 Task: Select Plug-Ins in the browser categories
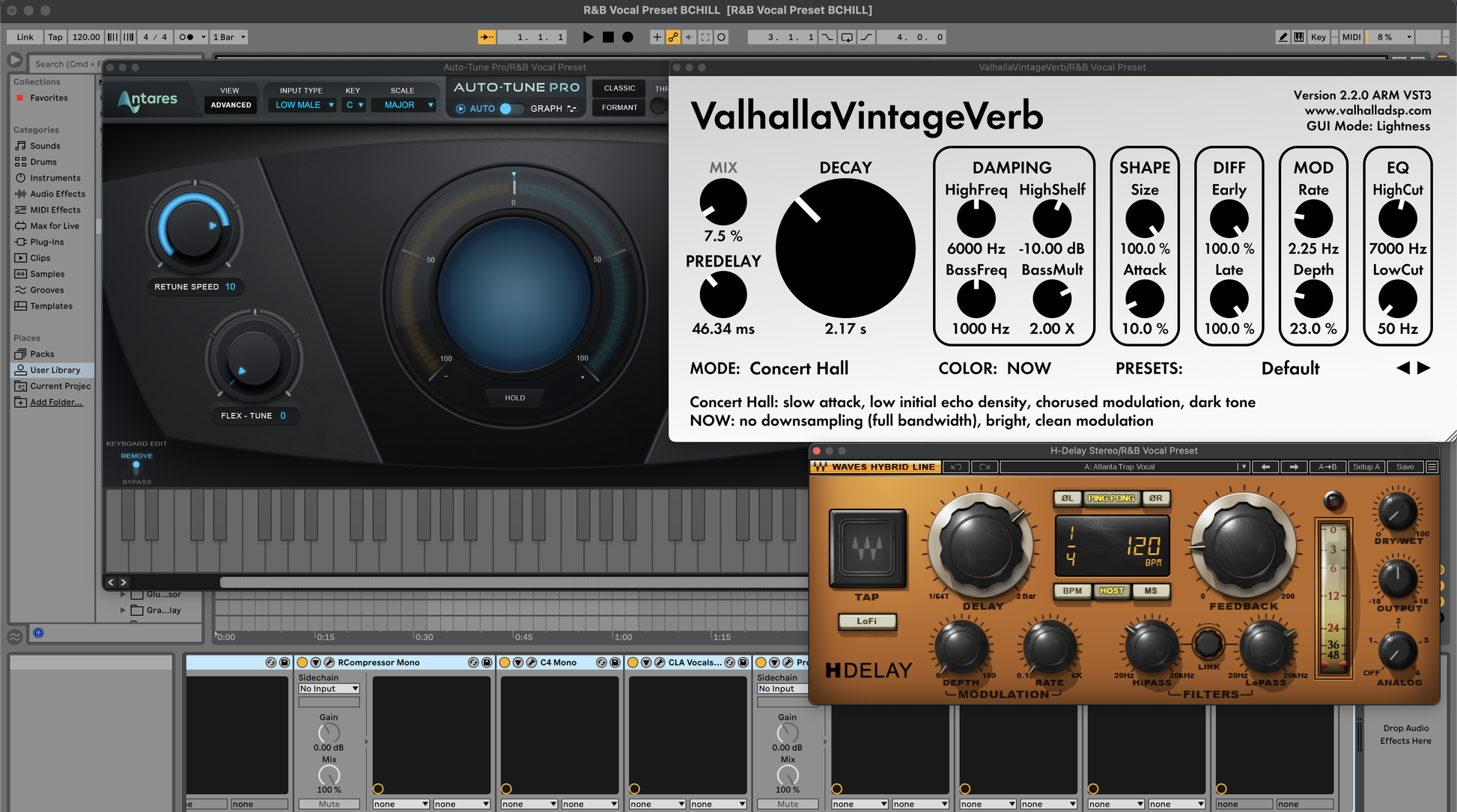click(x=46, y=242)
